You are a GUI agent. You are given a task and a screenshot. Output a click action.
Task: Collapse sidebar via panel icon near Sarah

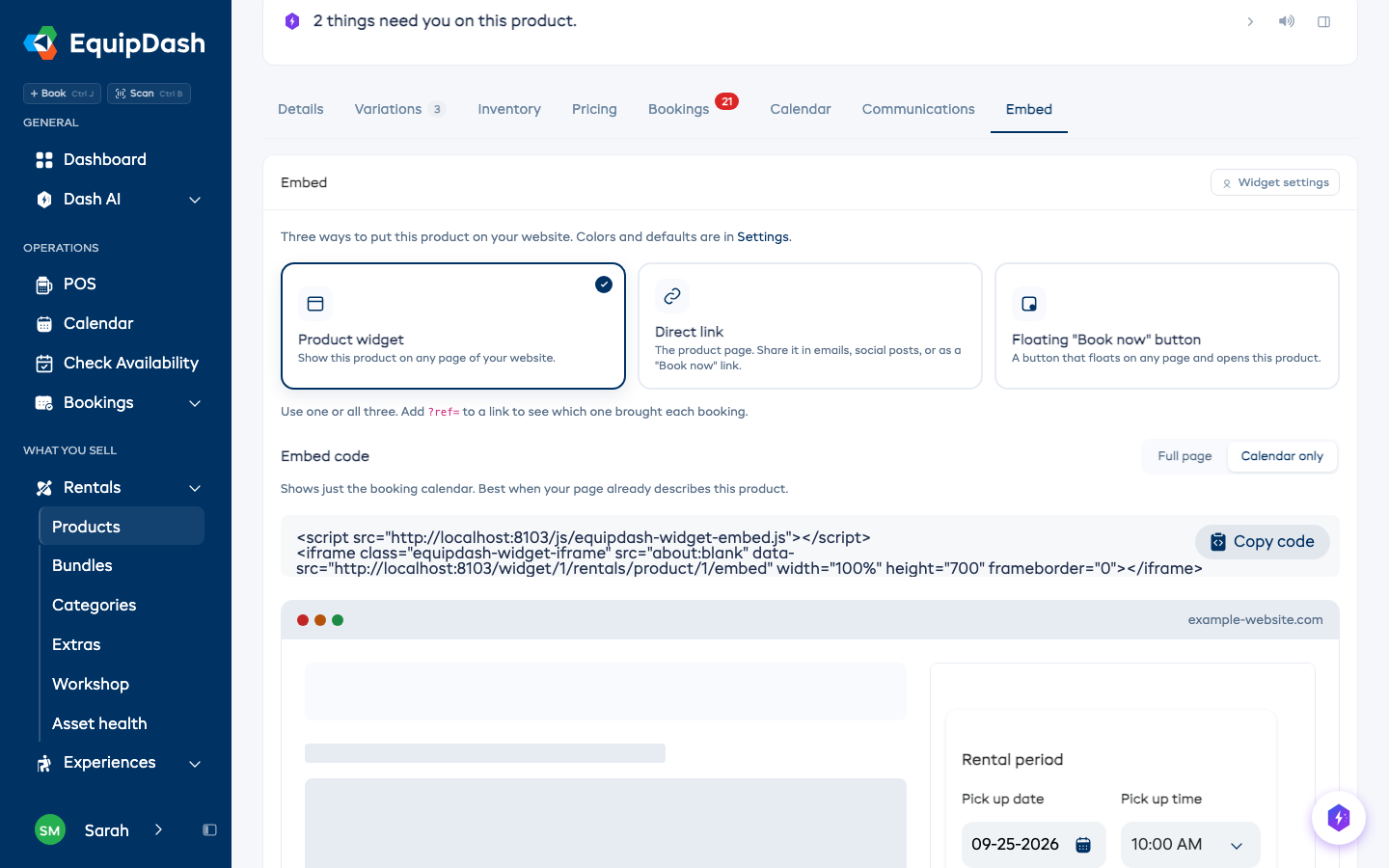pyautogui.click(x=209, y=830)
